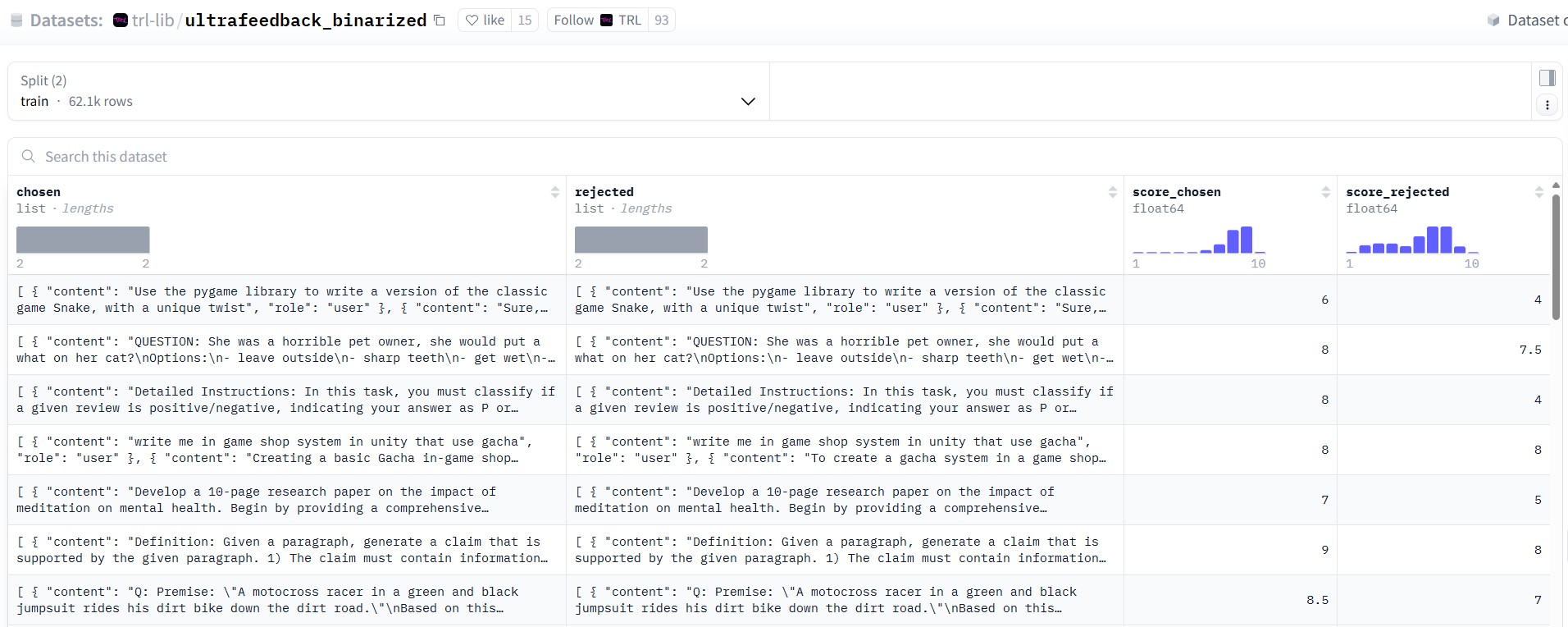Select score_rejected value 5 in meditation row
This screenshot has width=1568, height=627.
point(1538,500)
